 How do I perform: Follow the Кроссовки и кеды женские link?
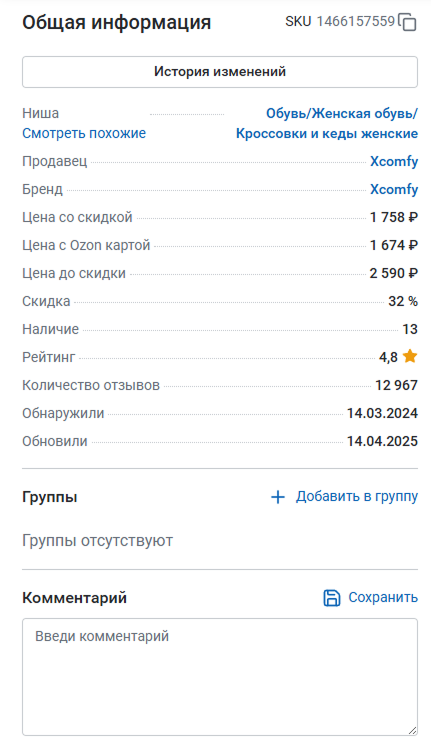[x=327, y=134]
